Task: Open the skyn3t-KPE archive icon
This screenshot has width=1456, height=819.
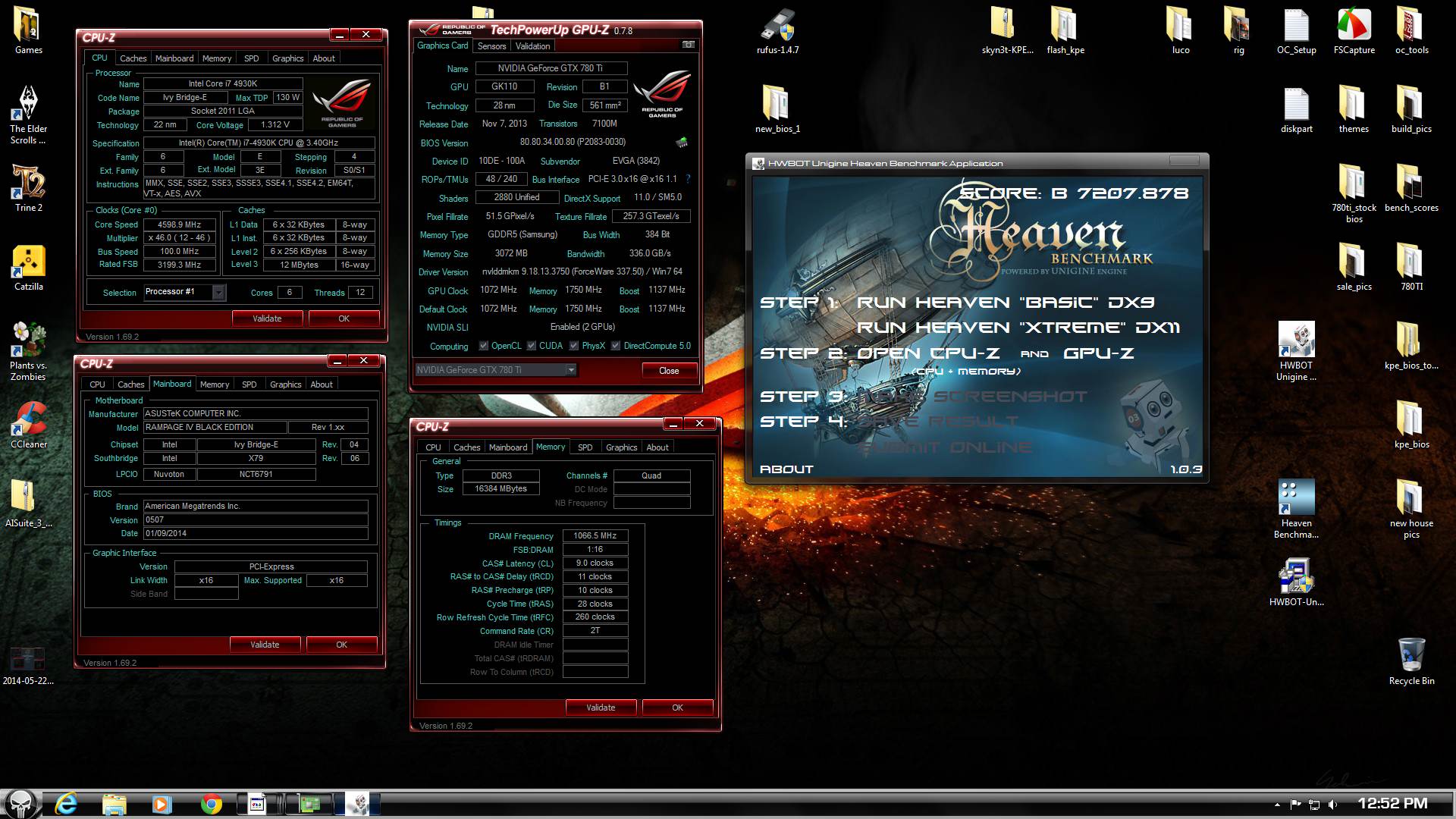Action: click(1007, 30)
